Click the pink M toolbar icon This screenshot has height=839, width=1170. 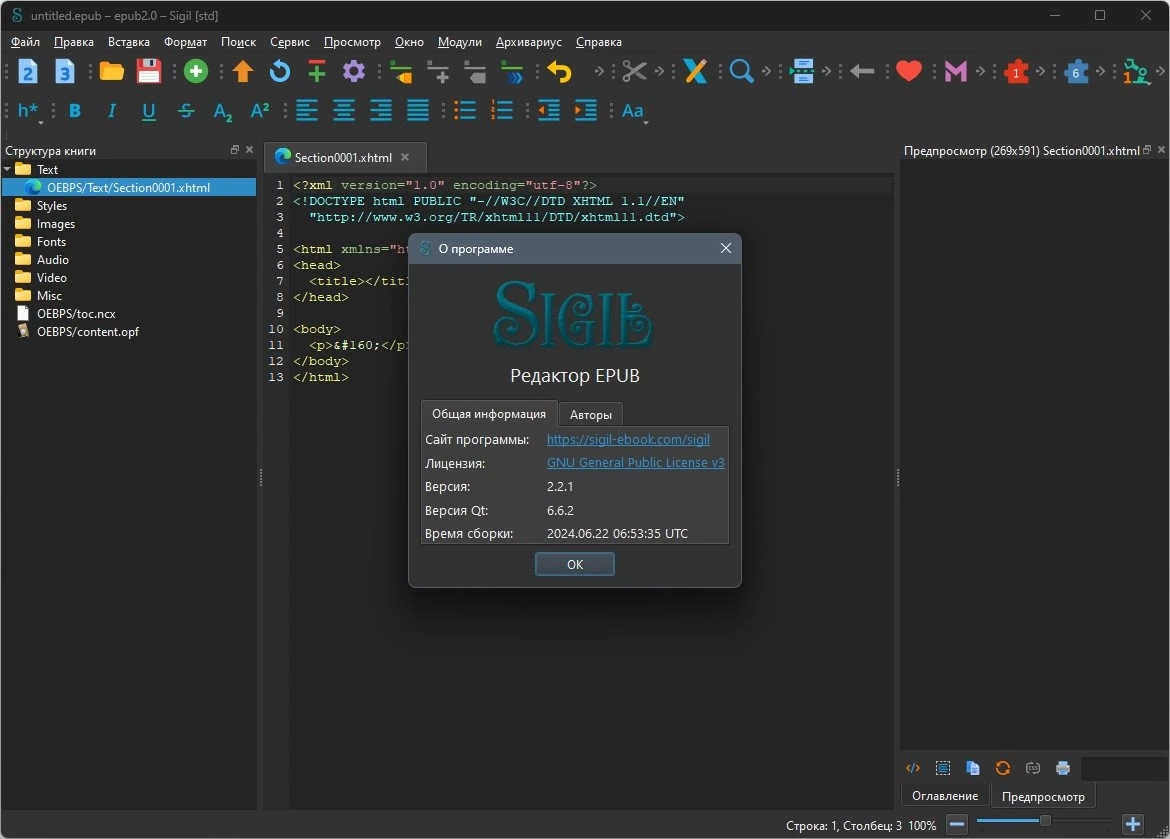point(956,72)
